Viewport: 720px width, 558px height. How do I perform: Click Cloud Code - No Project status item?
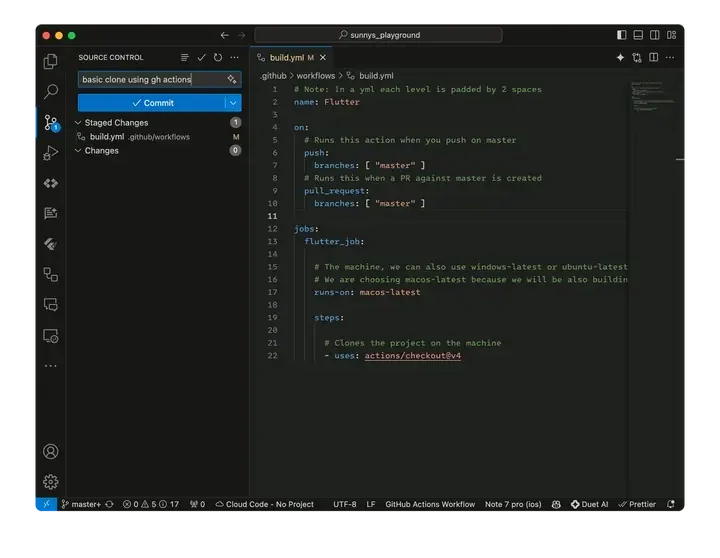(x=264, y=504)
